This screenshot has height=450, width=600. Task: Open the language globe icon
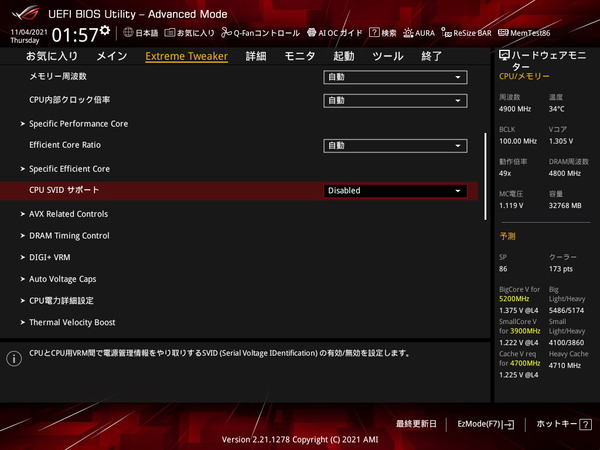(x=128, y=33)
